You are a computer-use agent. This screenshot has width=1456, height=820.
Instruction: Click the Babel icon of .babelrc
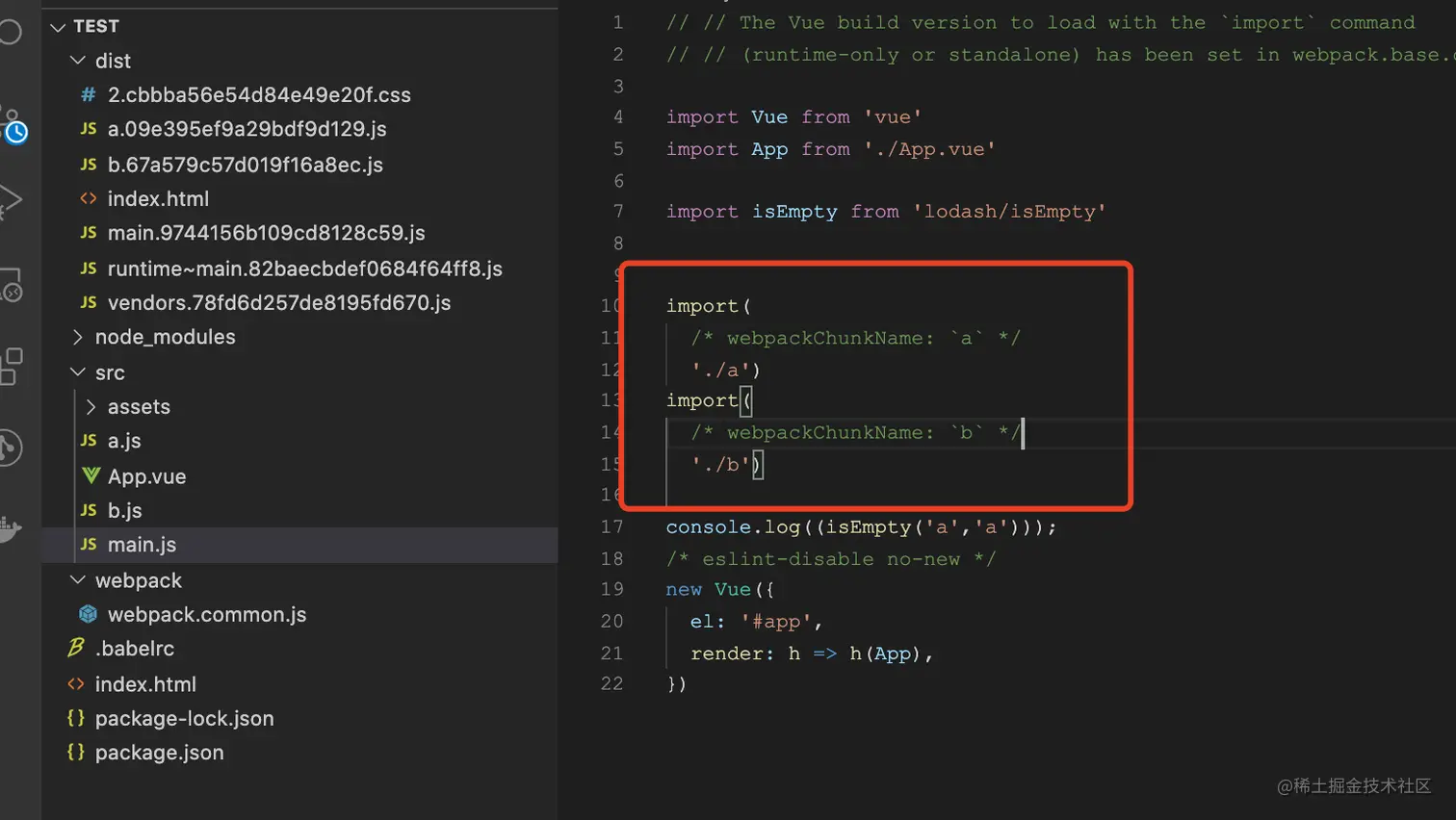[76, 648]
